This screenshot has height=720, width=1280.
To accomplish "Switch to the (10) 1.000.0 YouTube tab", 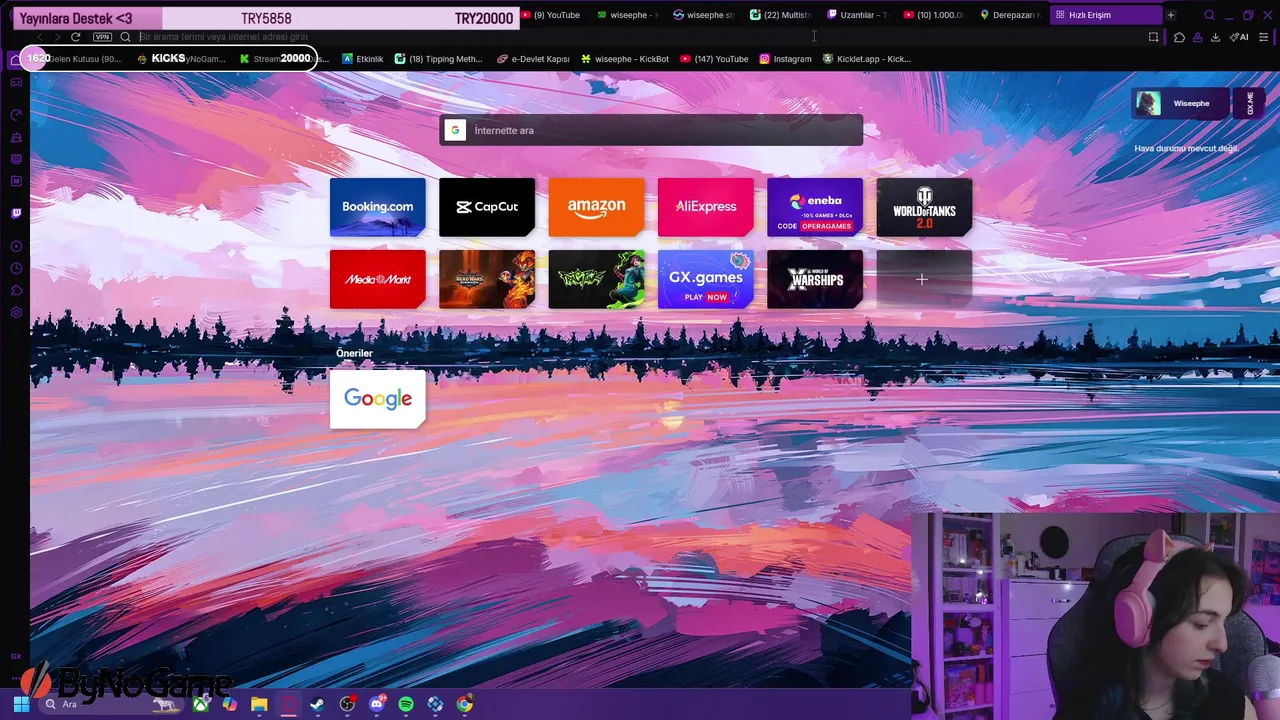I will click(x=934, y=15).
